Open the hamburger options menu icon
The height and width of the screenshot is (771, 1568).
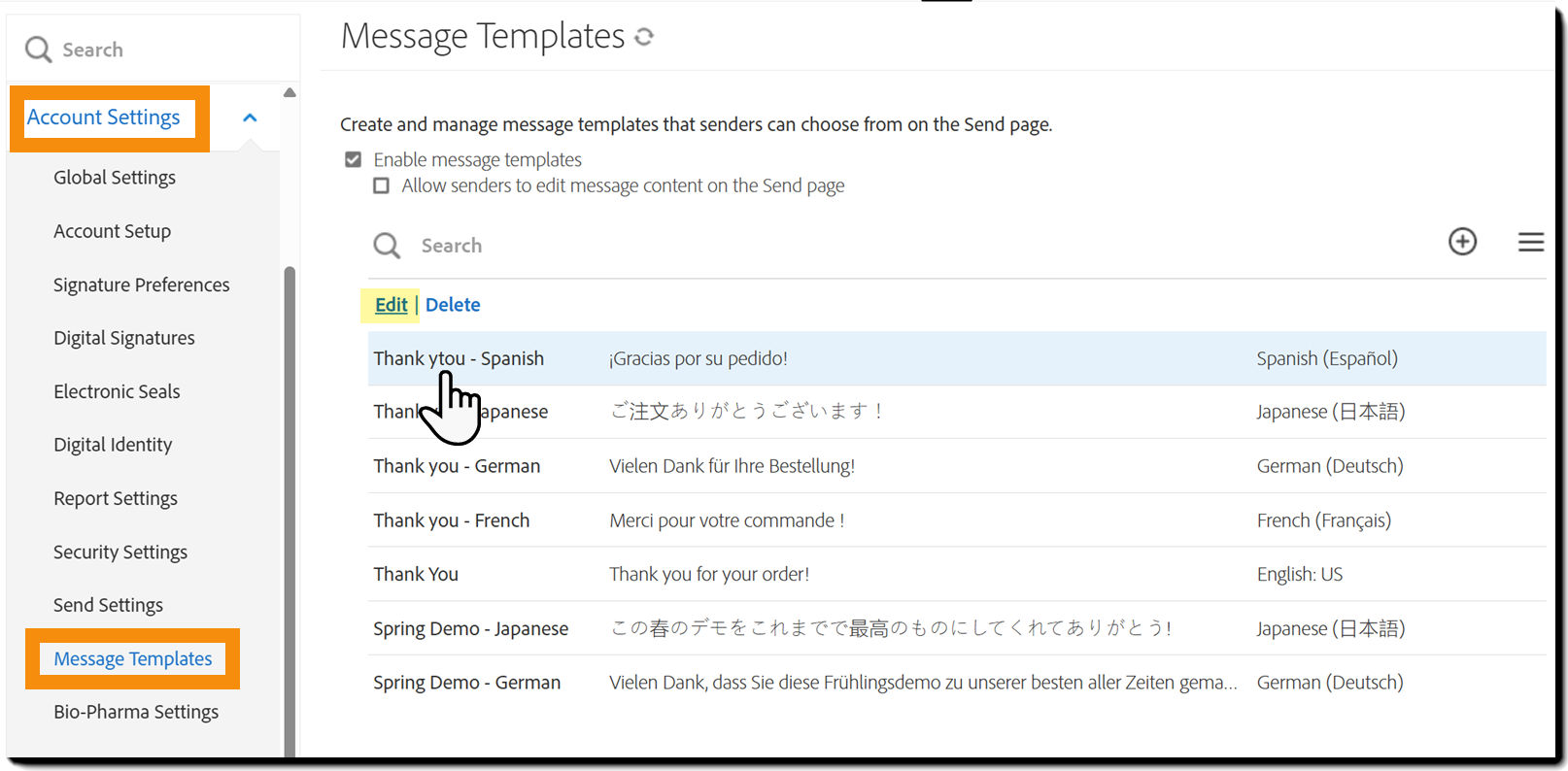click(x=1530, y=242)
